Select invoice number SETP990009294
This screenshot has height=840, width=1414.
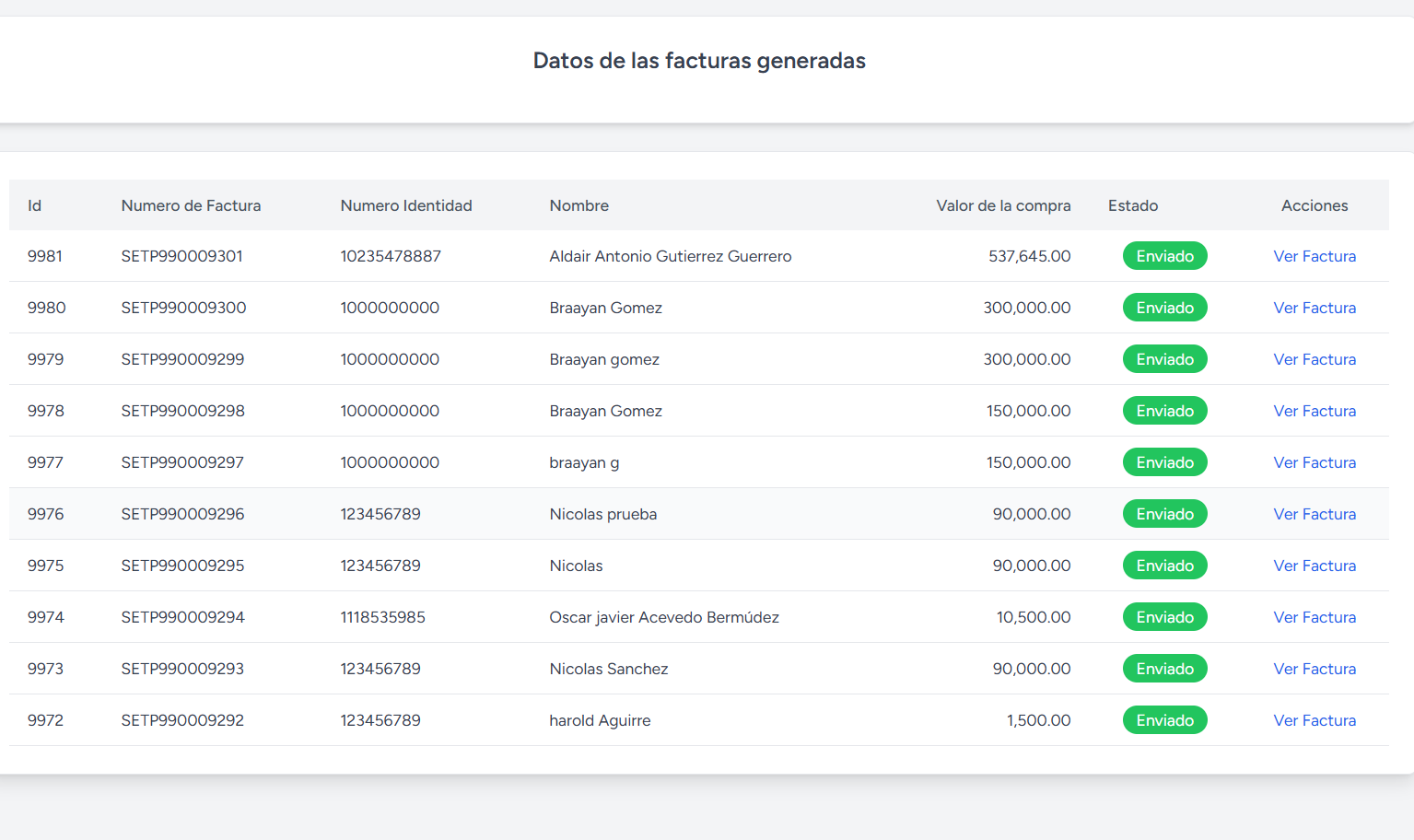(x=183, y=617)
